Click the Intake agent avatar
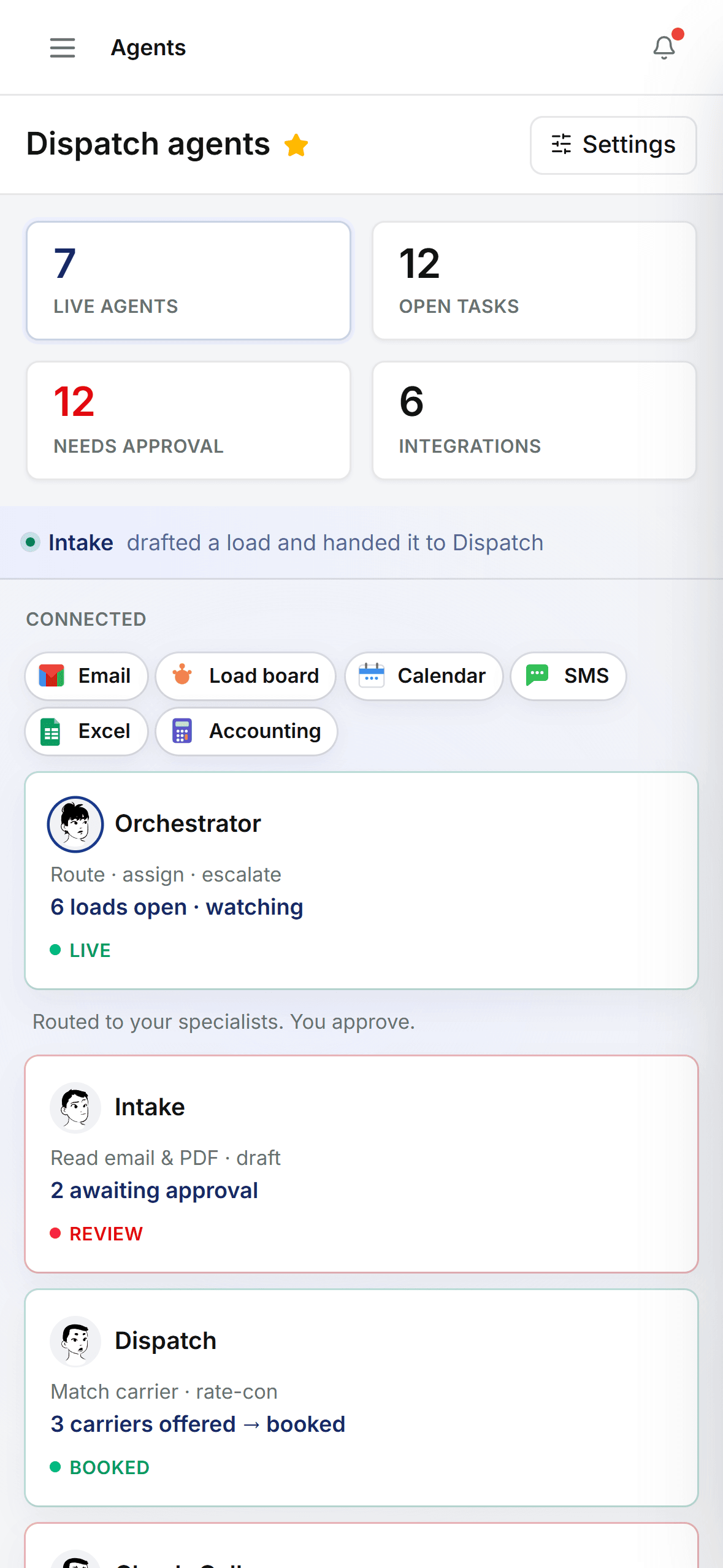The image size is (723, 1568). pyautogui.click(x=75, y=1107)
